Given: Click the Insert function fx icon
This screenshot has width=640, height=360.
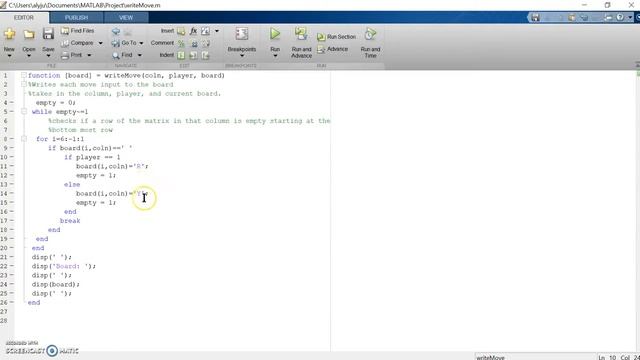Looking at the screenshot, I should (193, 31).
